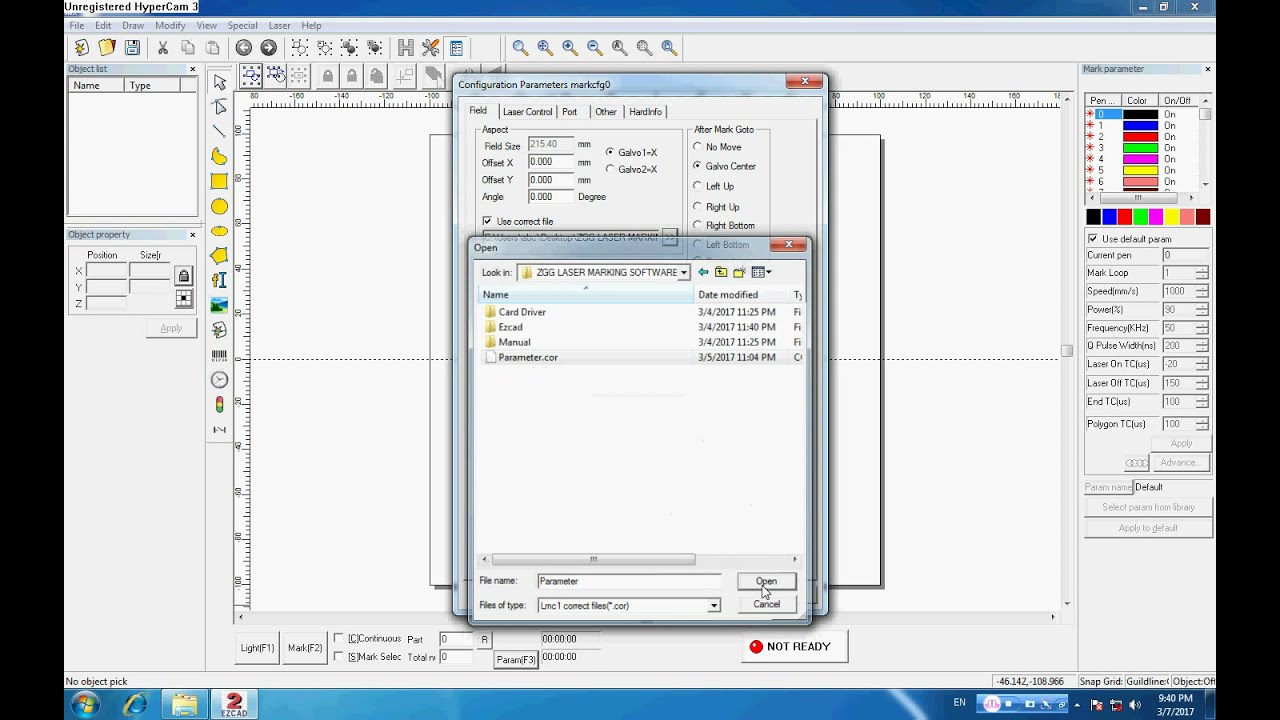Click the File name input field
This screenshot has height=720, width=1280.
click(x=629, y=581)
